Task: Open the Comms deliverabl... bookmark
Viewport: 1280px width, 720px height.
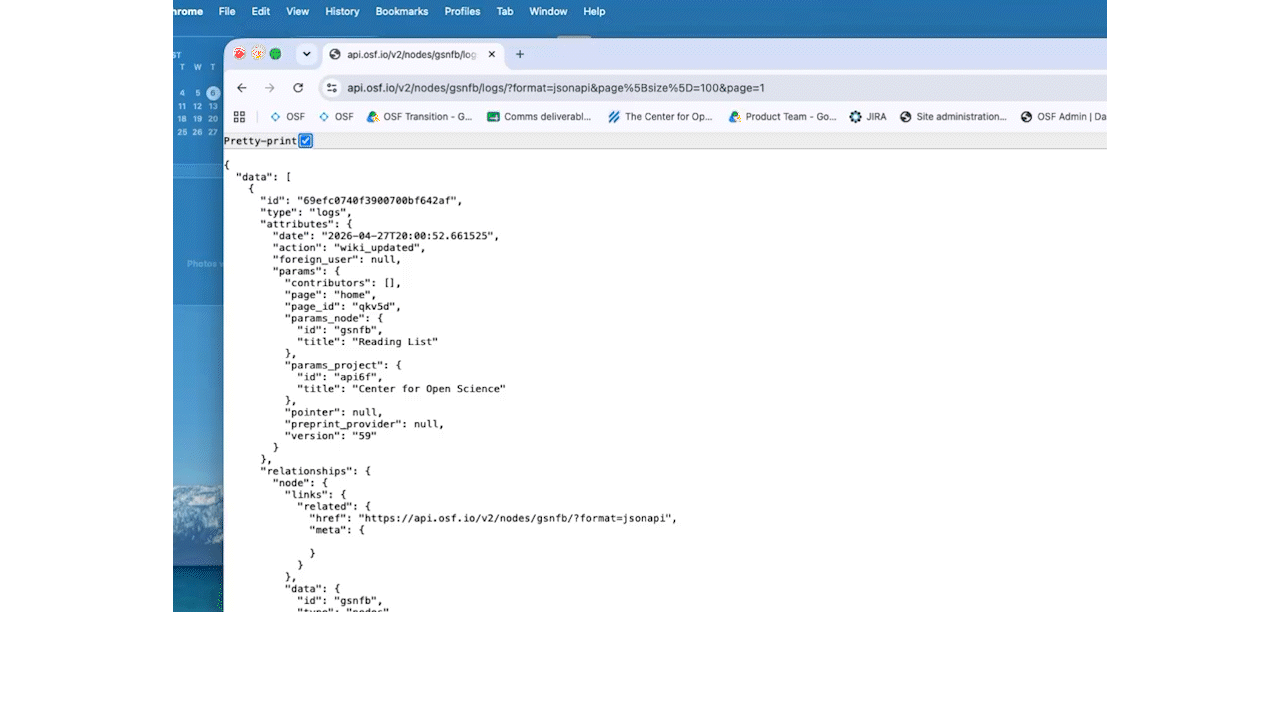Action: coord(539,117)
